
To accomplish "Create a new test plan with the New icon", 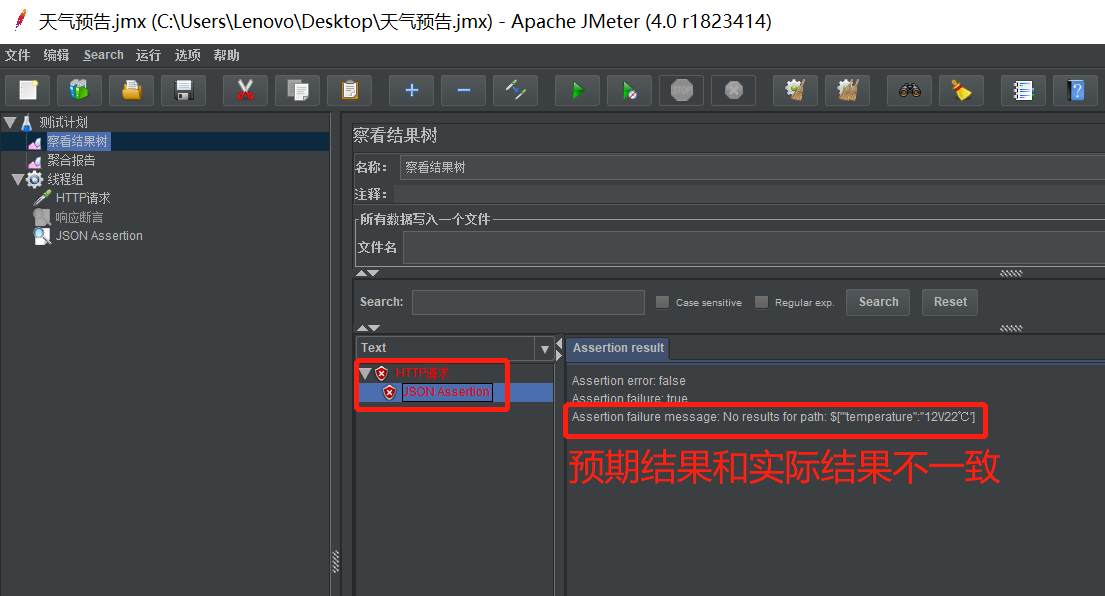I will click(28, 90).
